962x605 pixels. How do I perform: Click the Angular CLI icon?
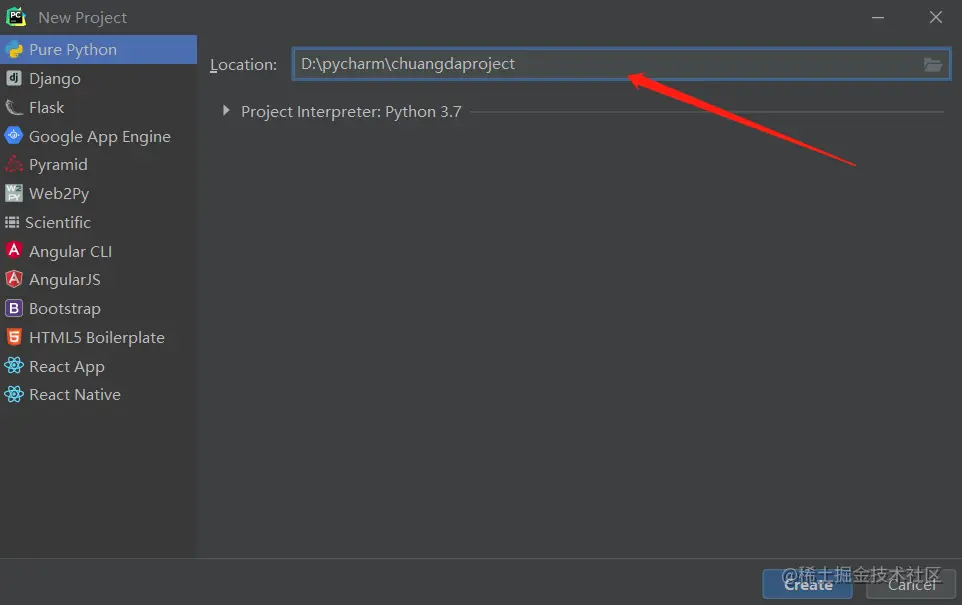pyautogui.click(x=14, y=251)
